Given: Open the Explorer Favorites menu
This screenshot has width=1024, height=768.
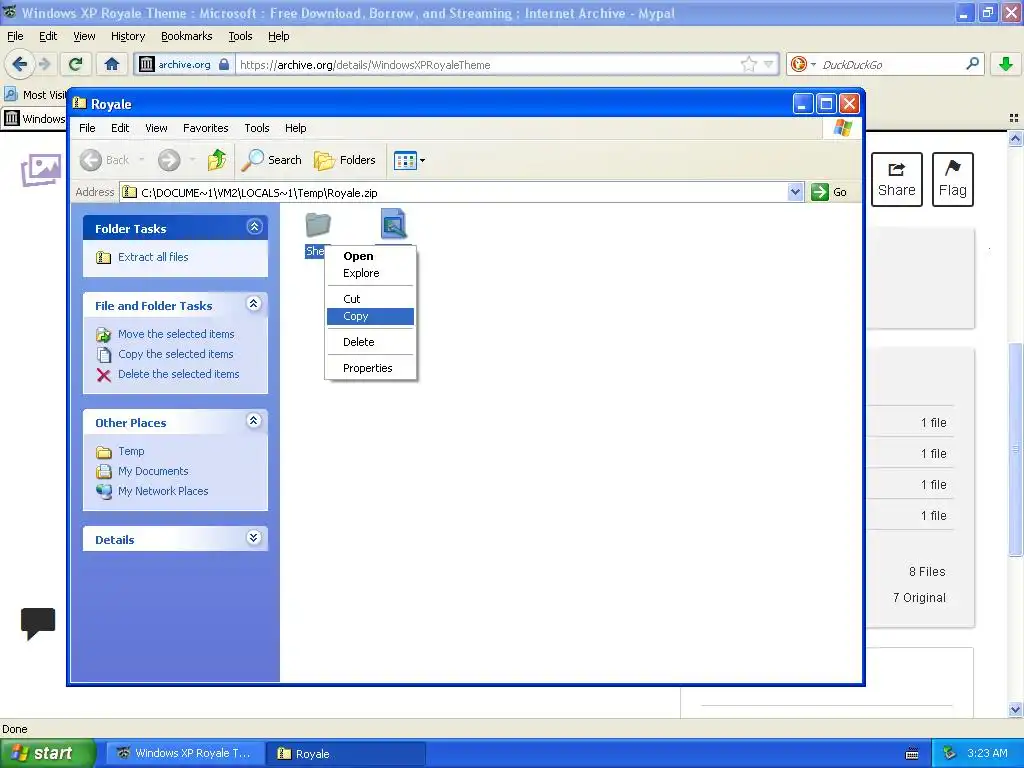Looking at the screenshot, I should pos(206,128).
